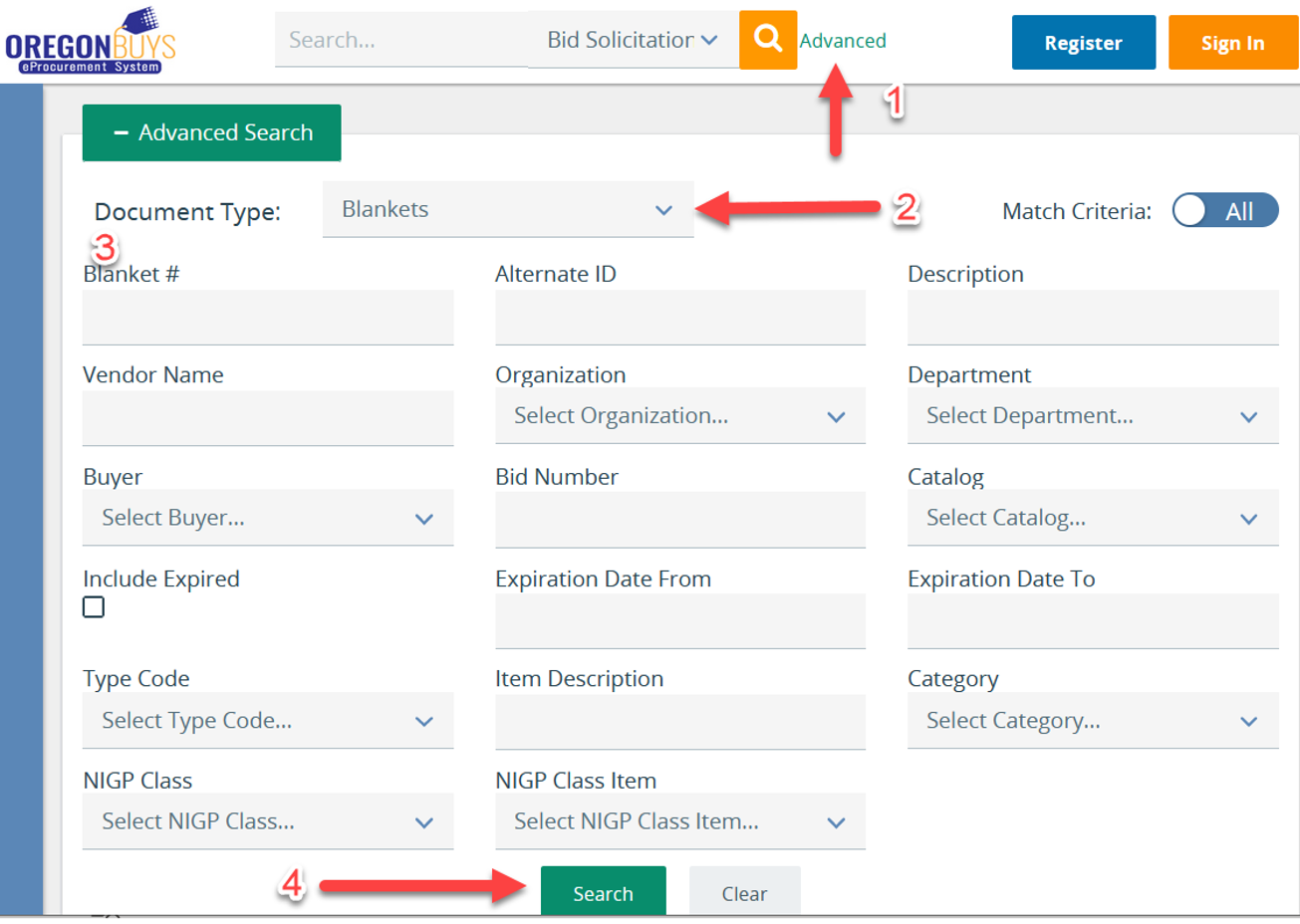This screenshot has width=1300, height=924.
Task: Click the Advanced link near search
Action: click(x=843, y=41)
